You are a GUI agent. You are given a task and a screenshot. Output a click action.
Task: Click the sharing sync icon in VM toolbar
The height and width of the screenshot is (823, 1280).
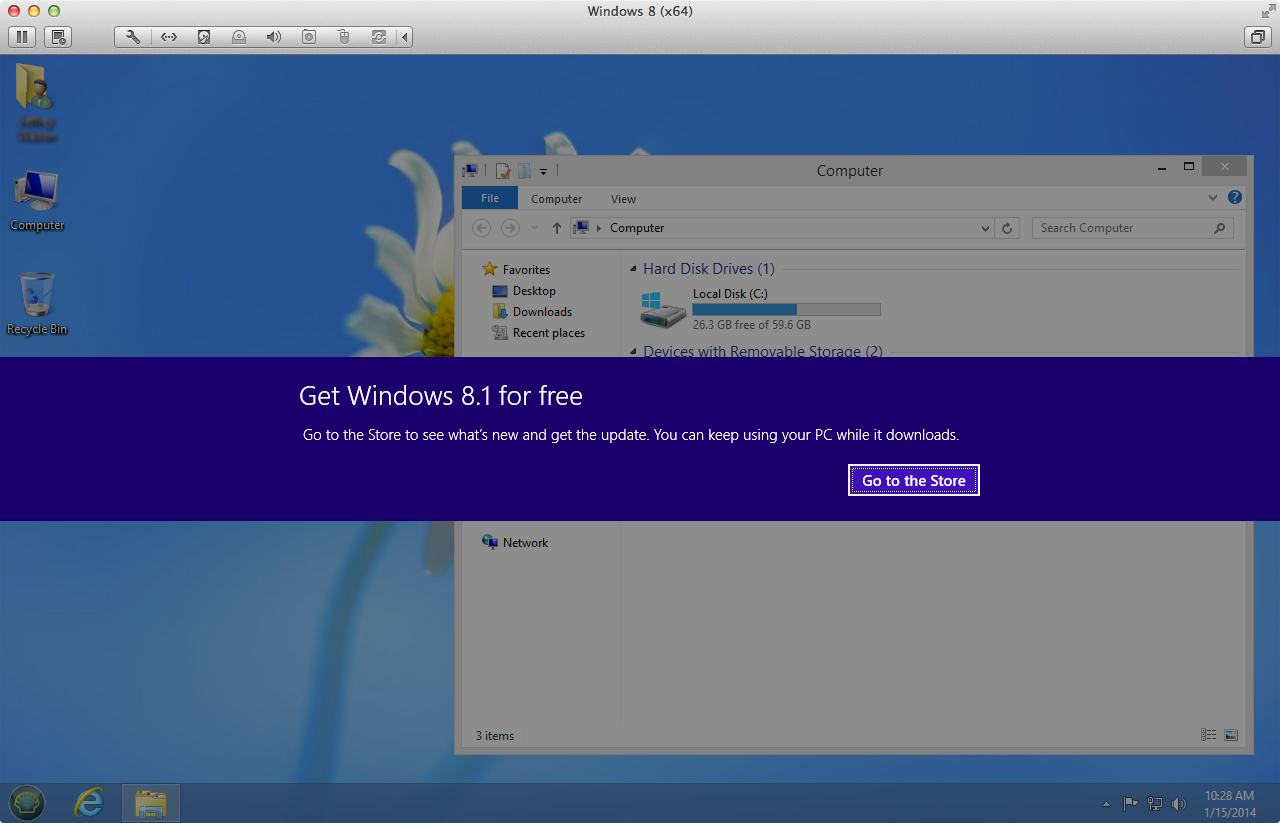tap(378, 37)
